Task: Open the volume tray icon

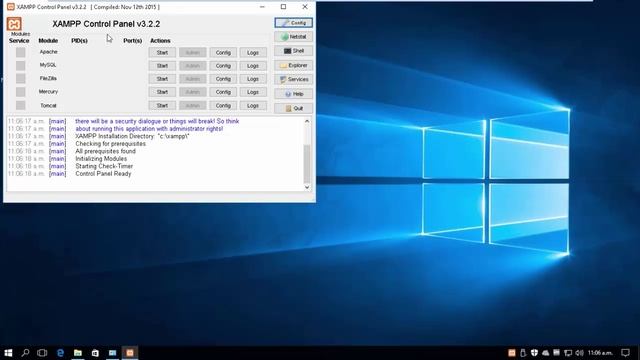Action: tap(579, 353)
